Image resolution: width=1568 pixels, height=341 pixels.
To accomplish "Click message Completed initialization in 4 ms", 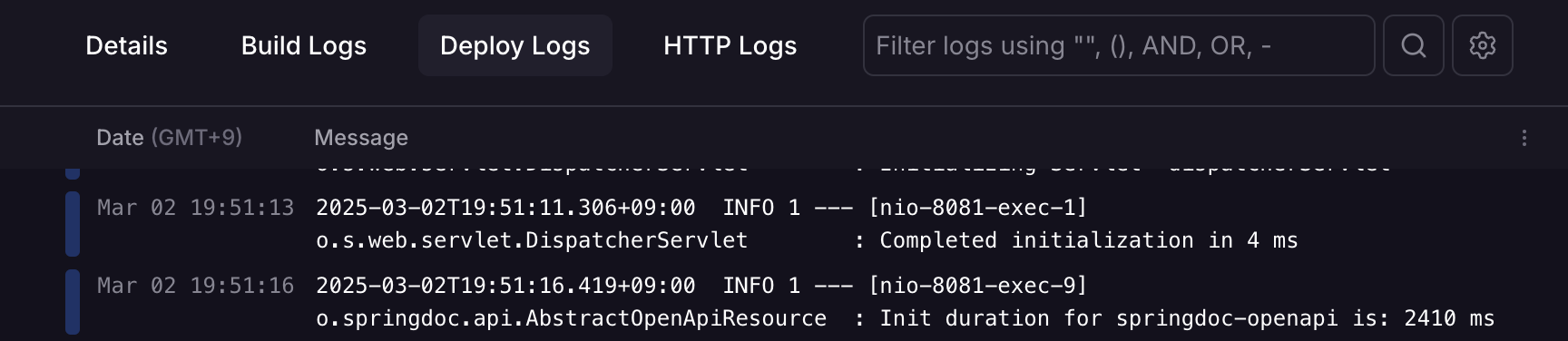I will click(1089, 240).
